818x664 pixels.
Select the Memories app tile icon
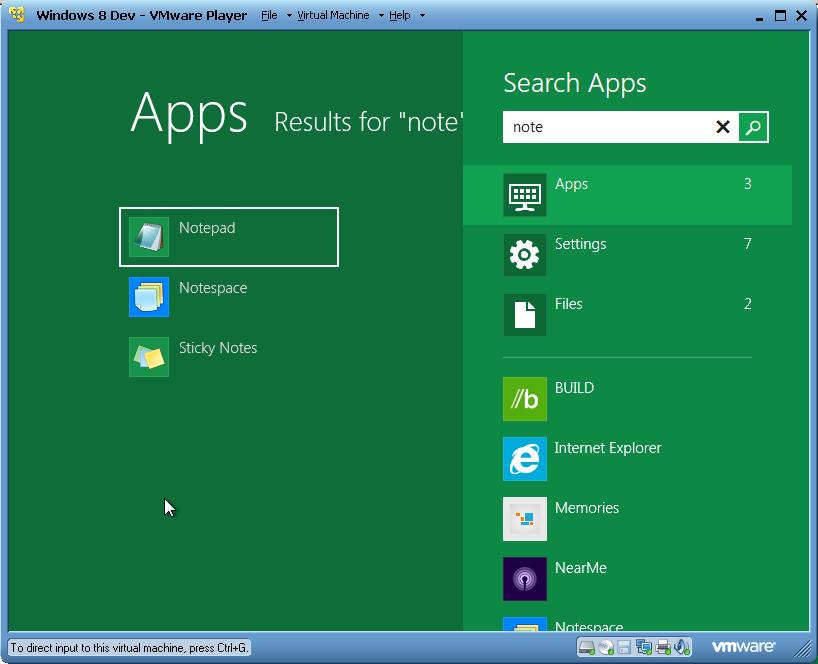(x=525, y=519)
